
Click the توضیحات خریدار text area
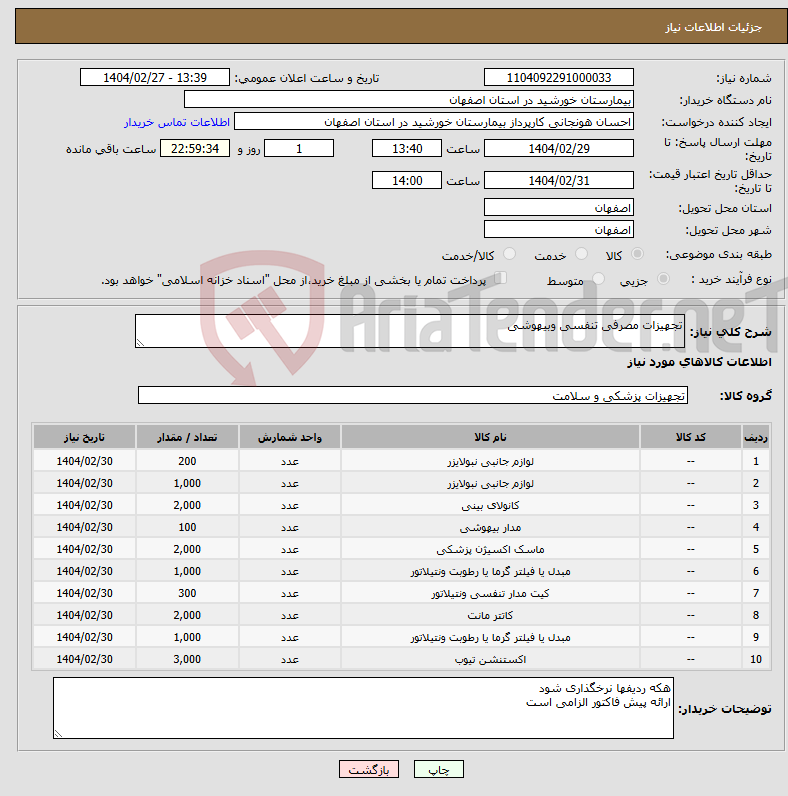coord(364,708)
